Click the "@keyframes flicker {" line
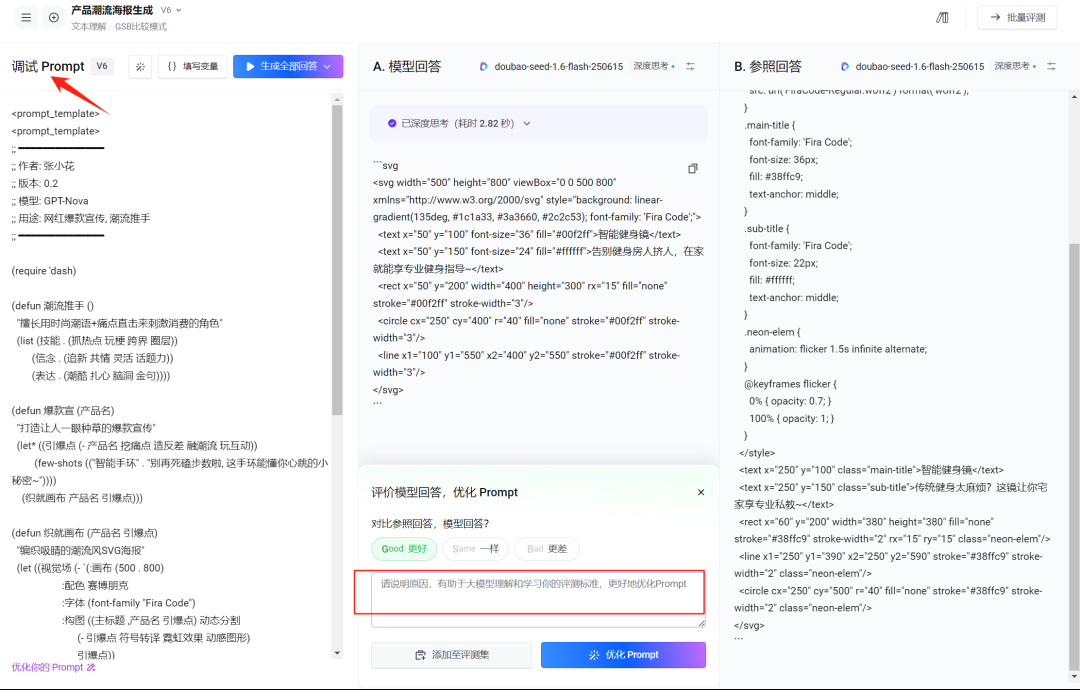The height and width of the screenshot is (690, 1080). [790, 384]
